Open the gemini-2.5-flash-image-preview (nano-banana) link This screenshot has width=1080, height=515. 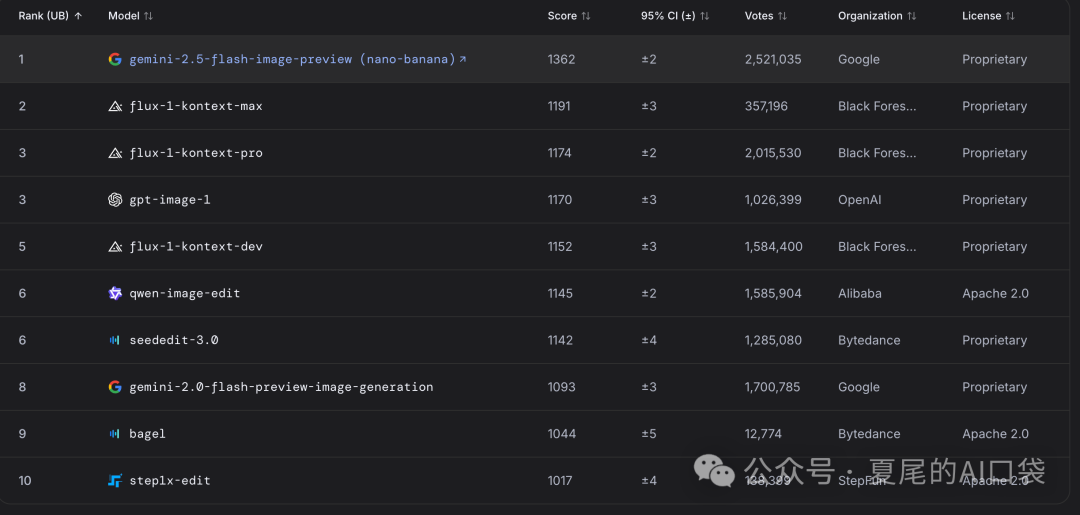point(293,59)
